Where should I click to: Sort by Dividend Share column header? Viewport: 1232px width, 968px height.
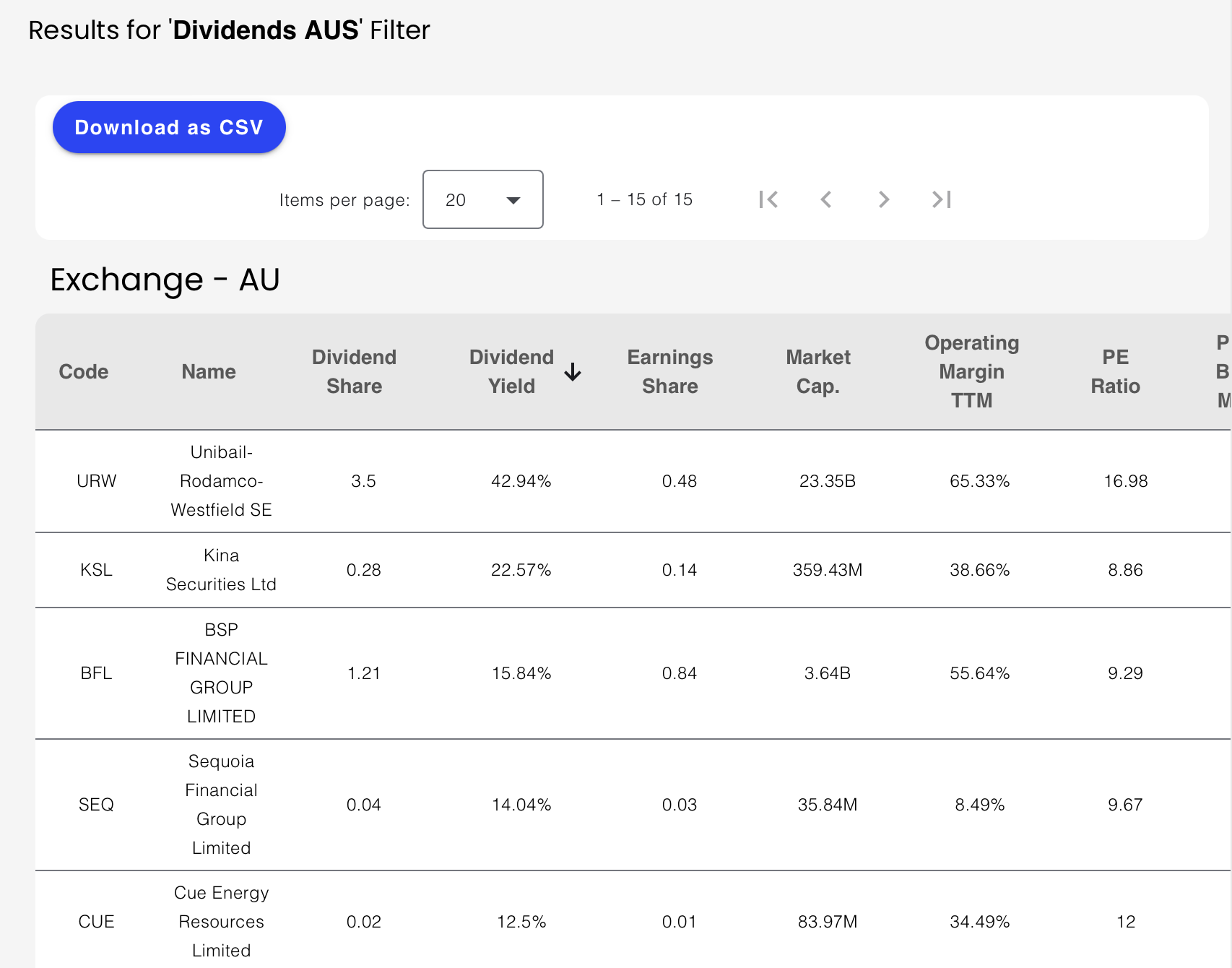tap(354, 372)
